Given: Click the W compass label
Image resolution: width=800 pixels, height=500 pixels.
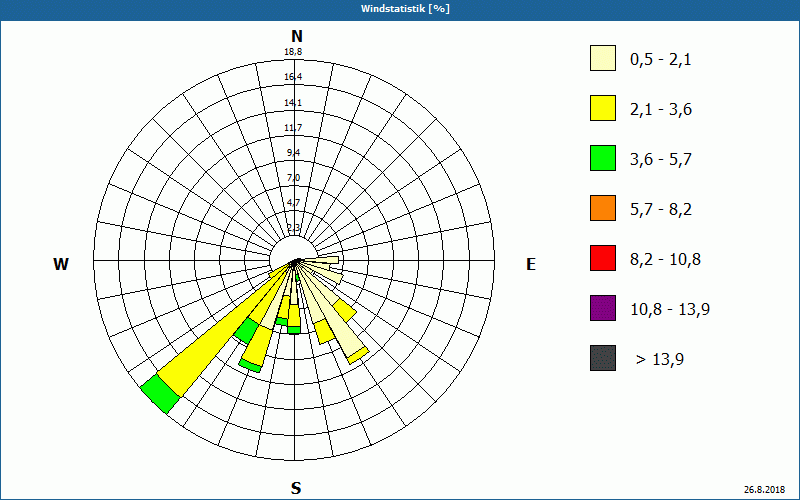Looking at the screenshot, I should tap(61, 264).
